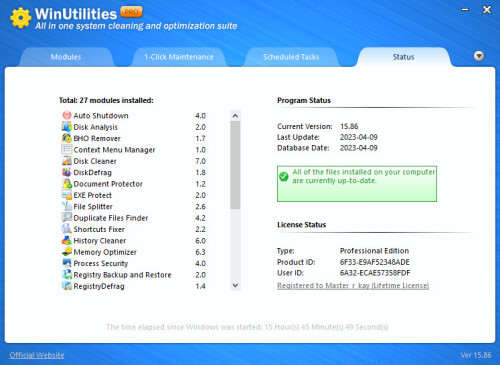Image resolution: width=500 pixels, height=365 pixels.
Task: Select the EXE Protect entry
Action: 93,195
